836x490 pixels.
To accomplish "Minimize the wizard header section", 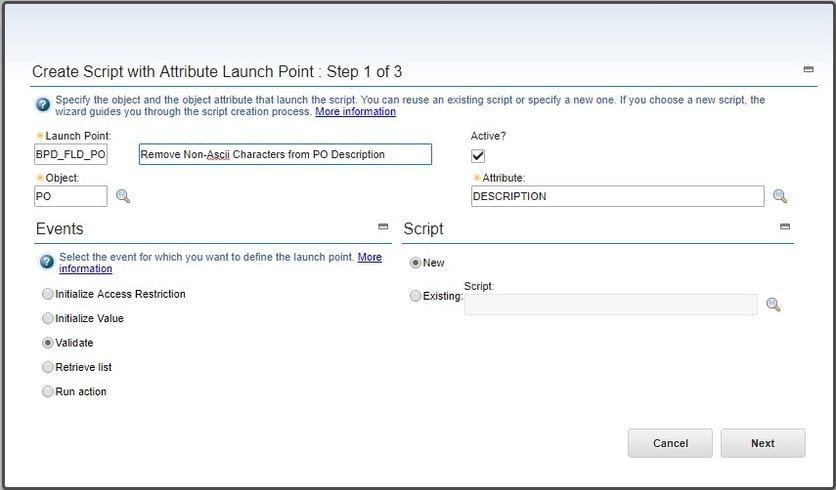I will 808,69.
